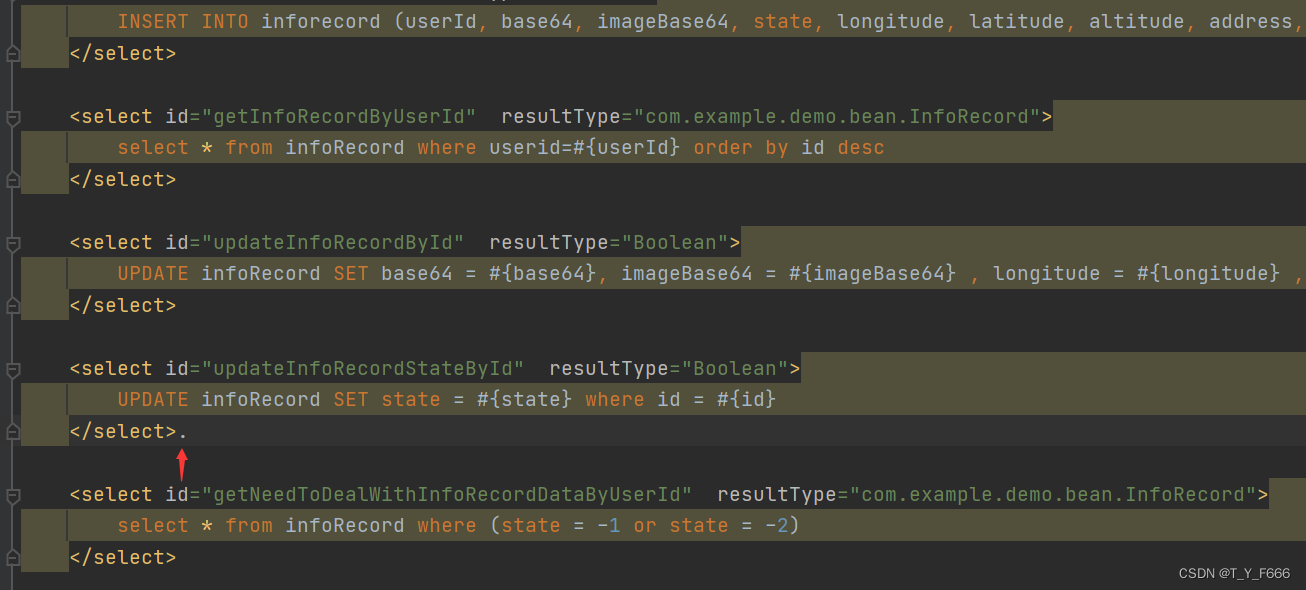
Task: Click the CSDN @T_Y_F666 watermark text
Action: point(1233,573)
